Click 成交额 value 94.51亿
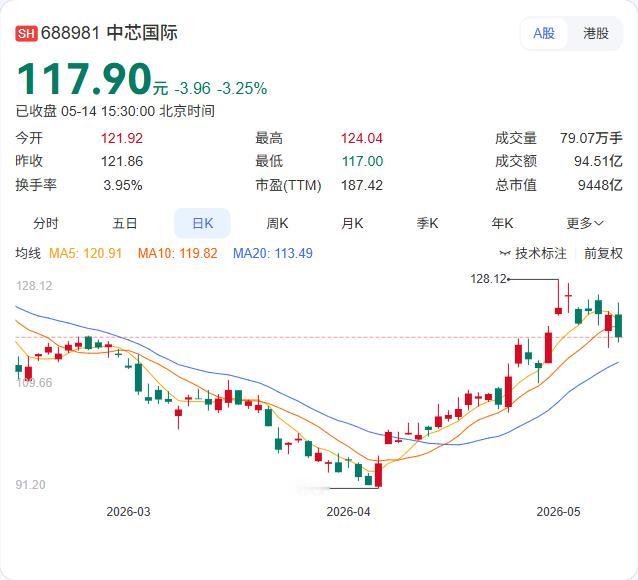Viewport: 638px width, 580px height. click(598, 161)
